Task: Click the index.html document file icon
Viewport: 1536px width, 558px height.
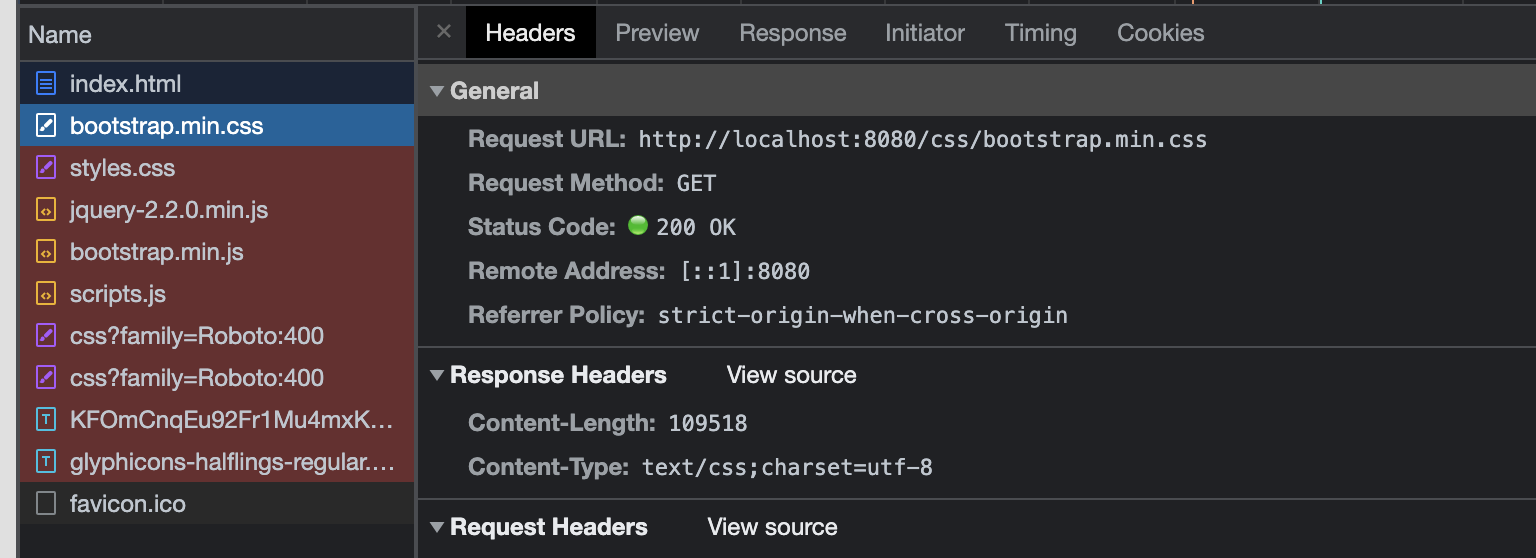Action: [x=45, y=84]
